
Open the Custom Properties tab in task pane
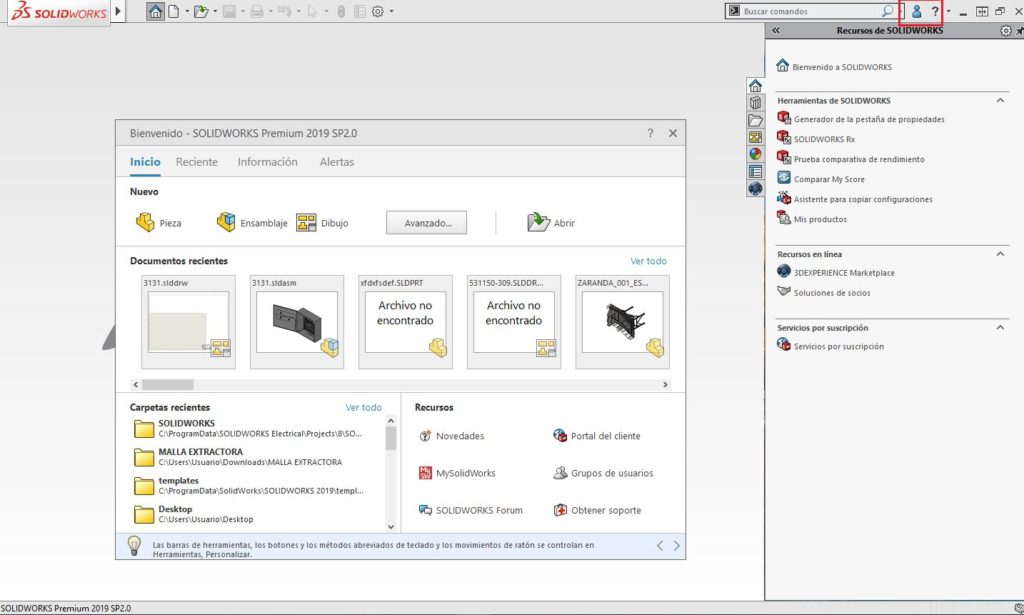[756, 172]
